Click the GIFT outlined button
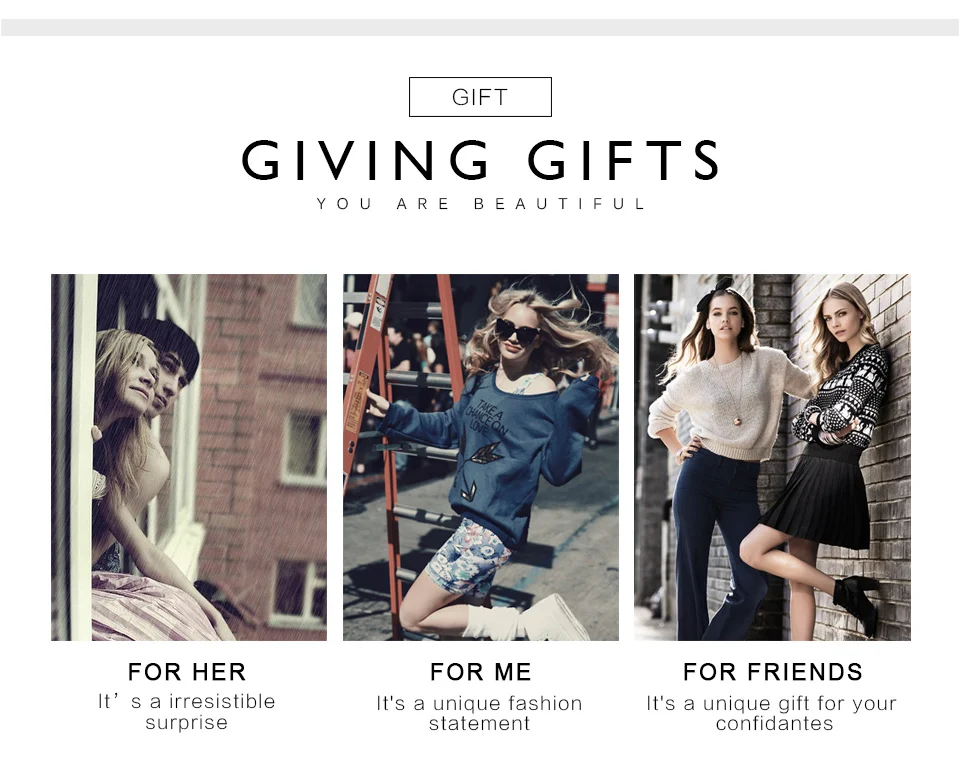The height and width of the screenshot is (763, 960). click(x=480, y=97)
